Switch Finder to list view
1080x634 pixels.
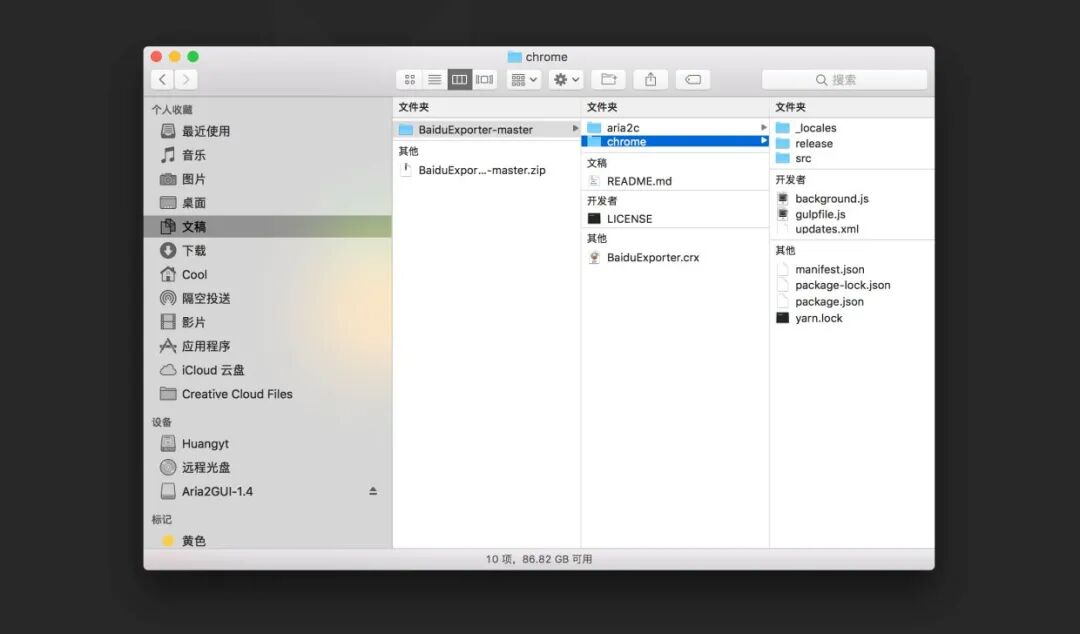click(434, 79)
